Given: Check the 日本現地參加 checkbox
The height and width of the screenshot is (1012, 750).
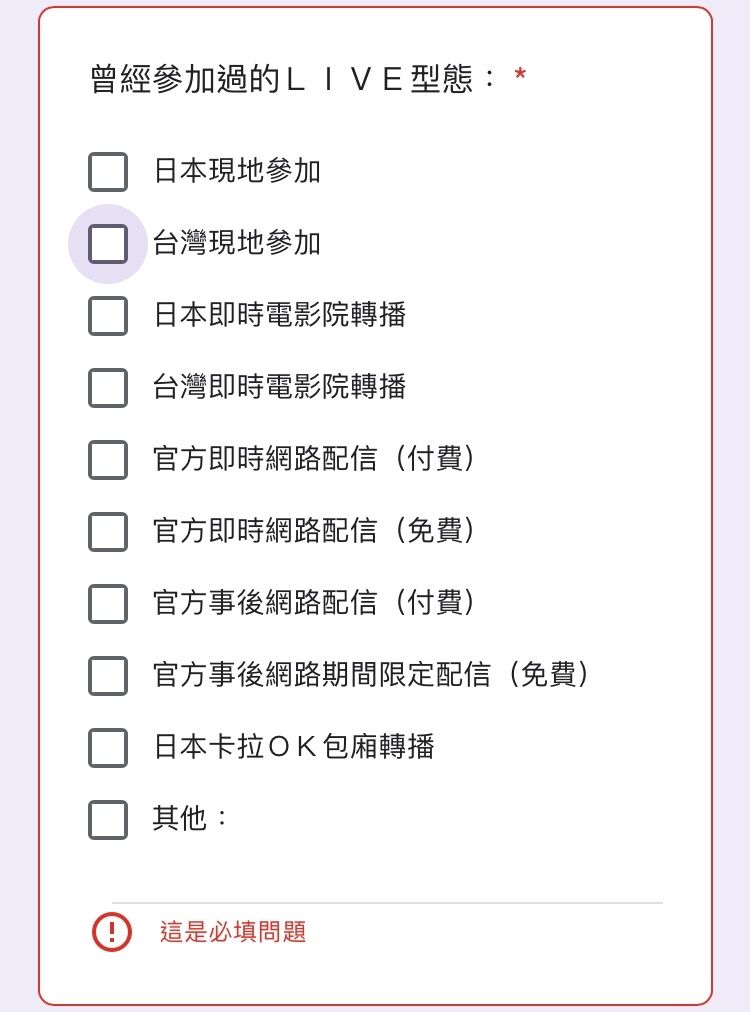Looking at the screenshot, I should 108,172.
